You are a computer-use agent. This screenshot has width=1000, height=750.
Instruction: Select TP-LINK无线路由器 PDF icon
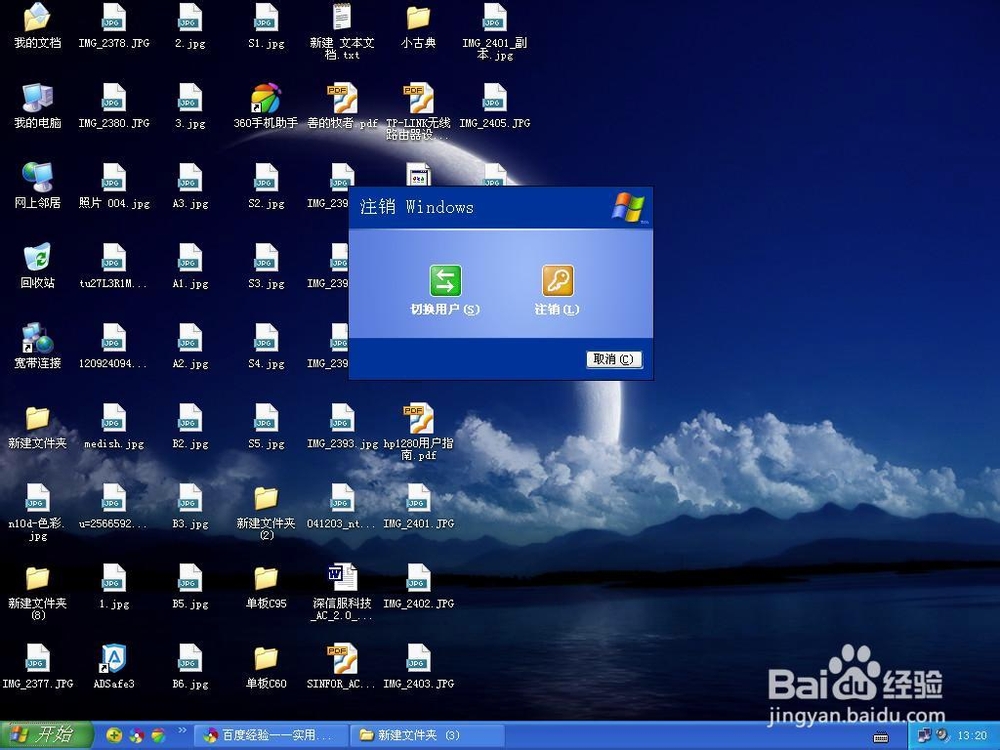(418, 98)
